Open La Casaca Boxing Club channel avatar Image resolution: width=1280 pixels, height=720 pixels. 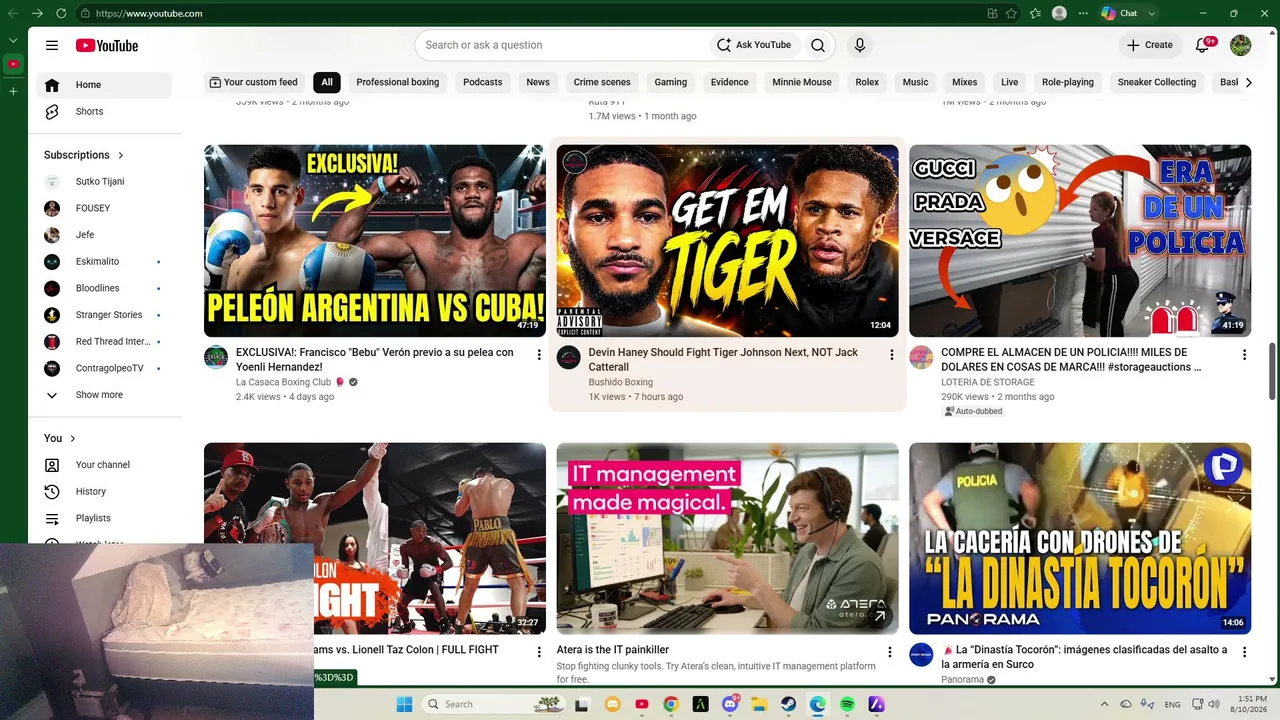point(216,357)
